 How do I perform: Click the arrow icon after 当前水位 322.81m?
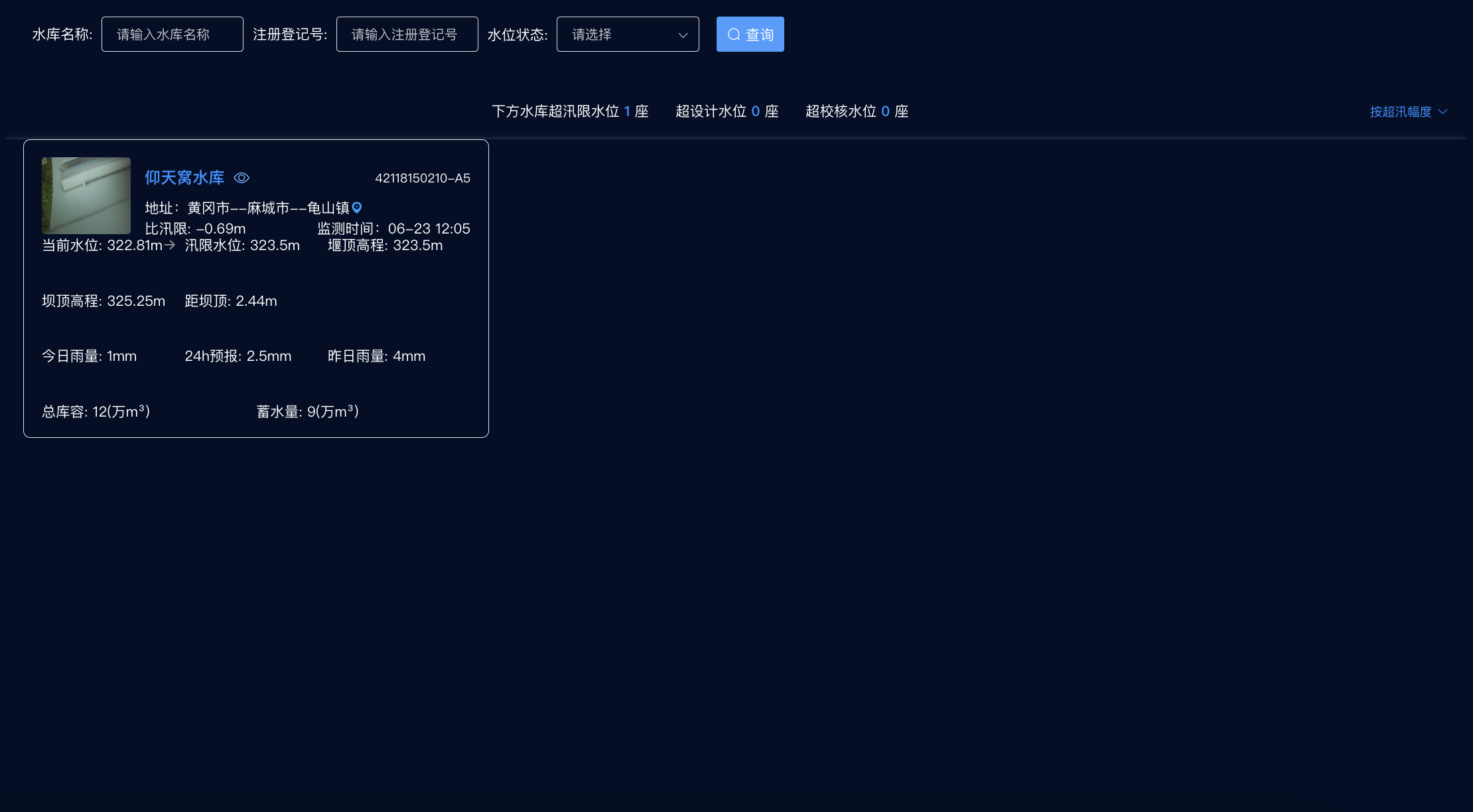[170, 245]
